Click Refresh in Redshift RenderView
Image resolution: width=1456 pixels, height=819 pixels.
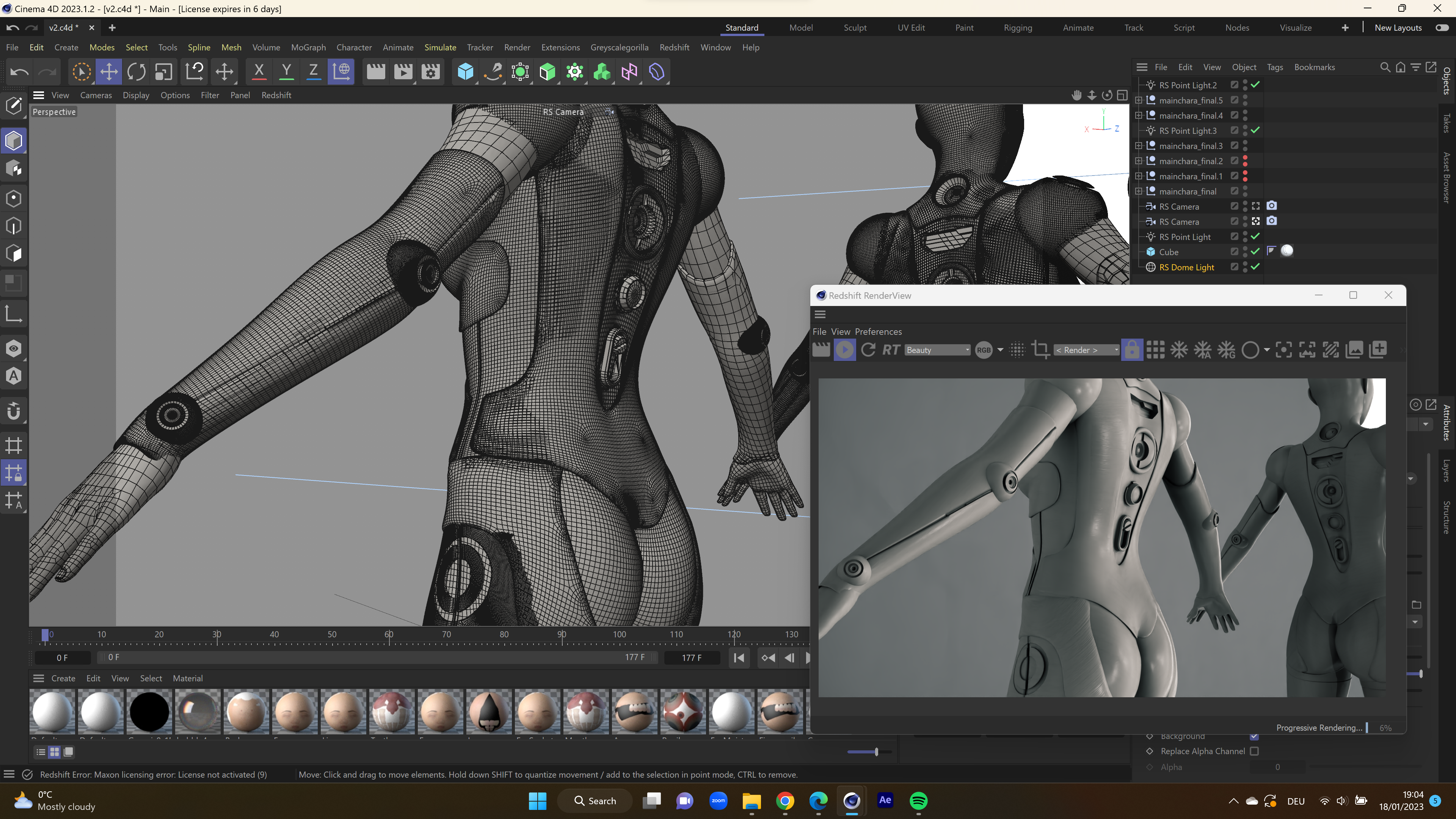pyautogui.click(x=868, y=350)
